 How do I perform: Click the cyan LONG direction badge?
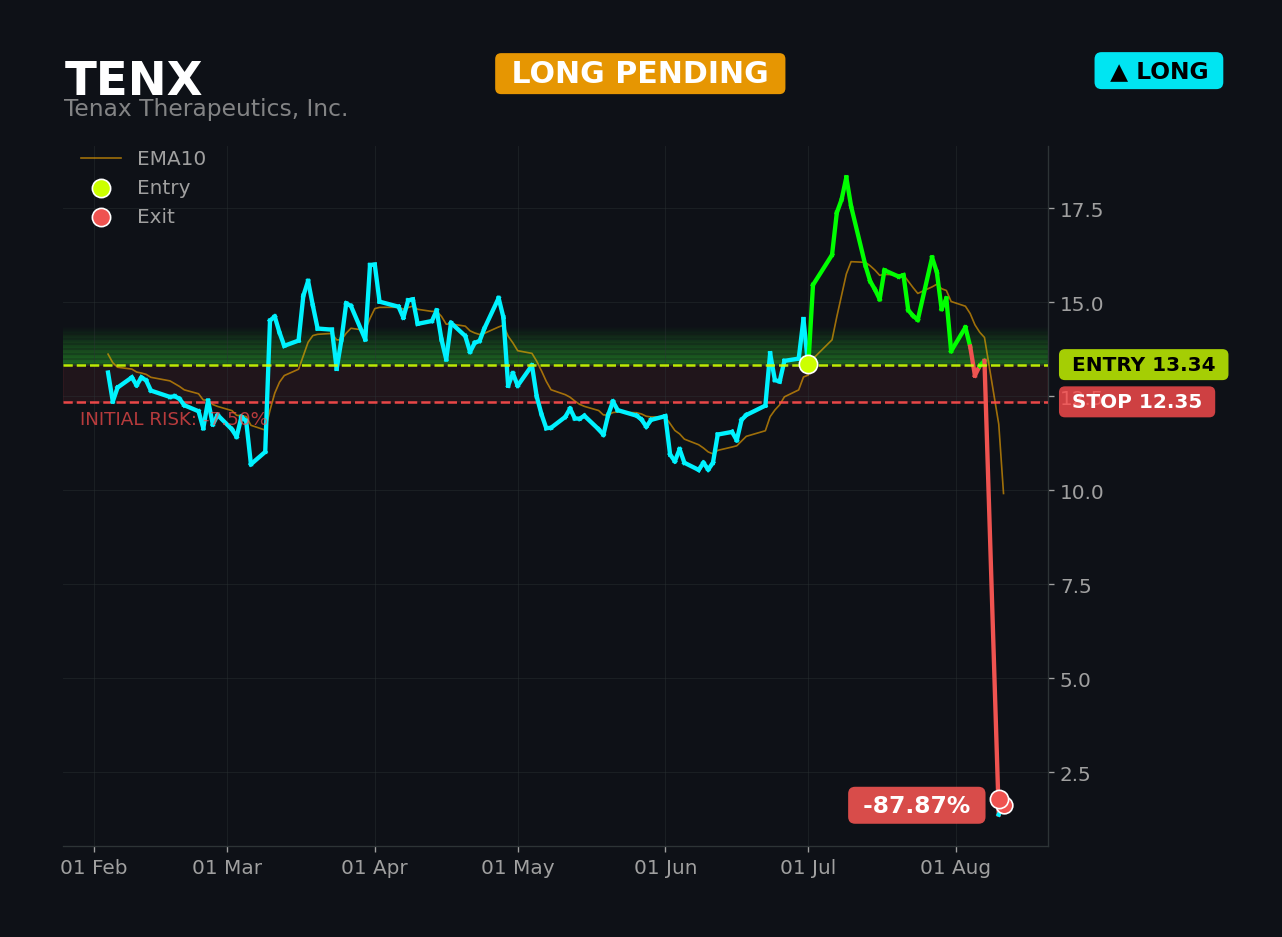click(1159, 71)
